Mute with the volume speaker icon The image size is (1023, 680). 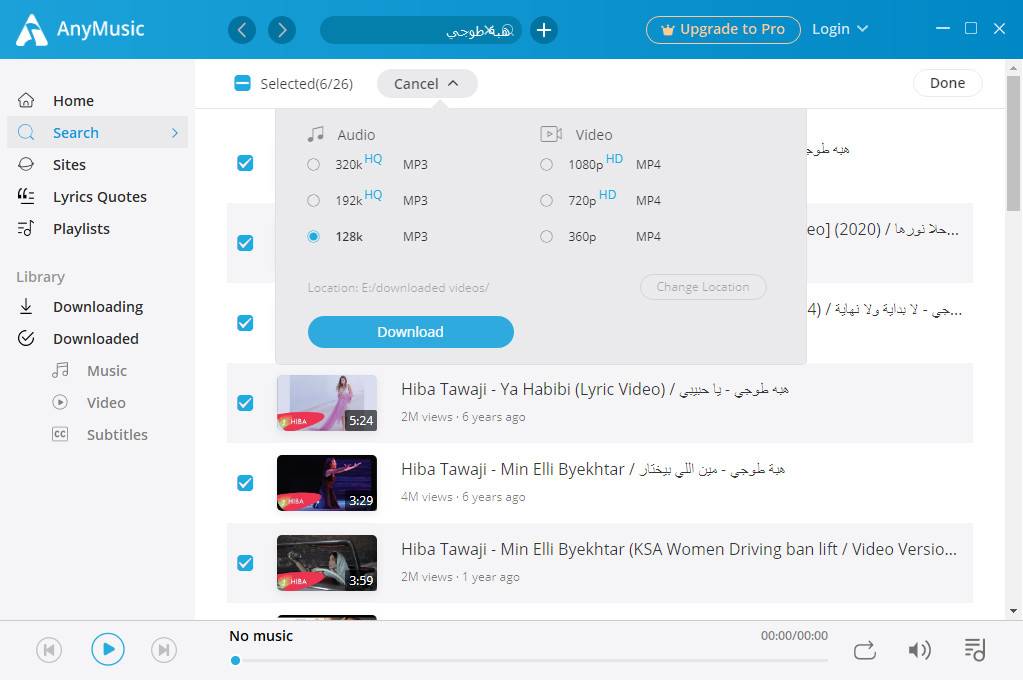tap(919, 650)
